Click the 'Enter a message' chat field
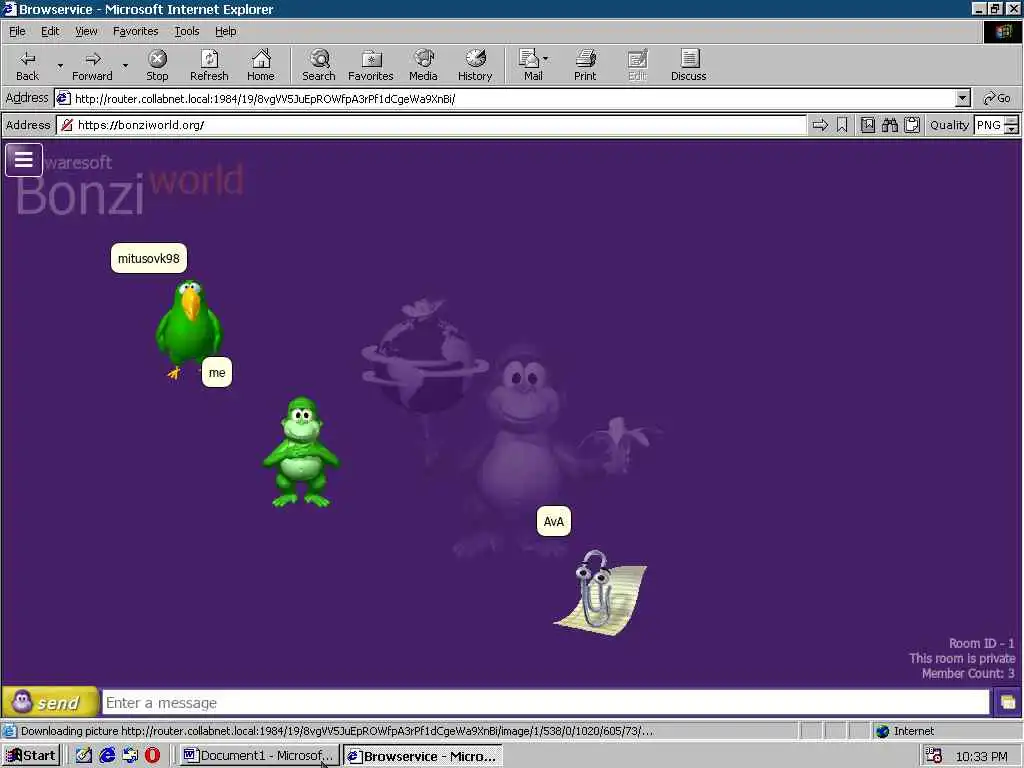 [x=546, y=703]
